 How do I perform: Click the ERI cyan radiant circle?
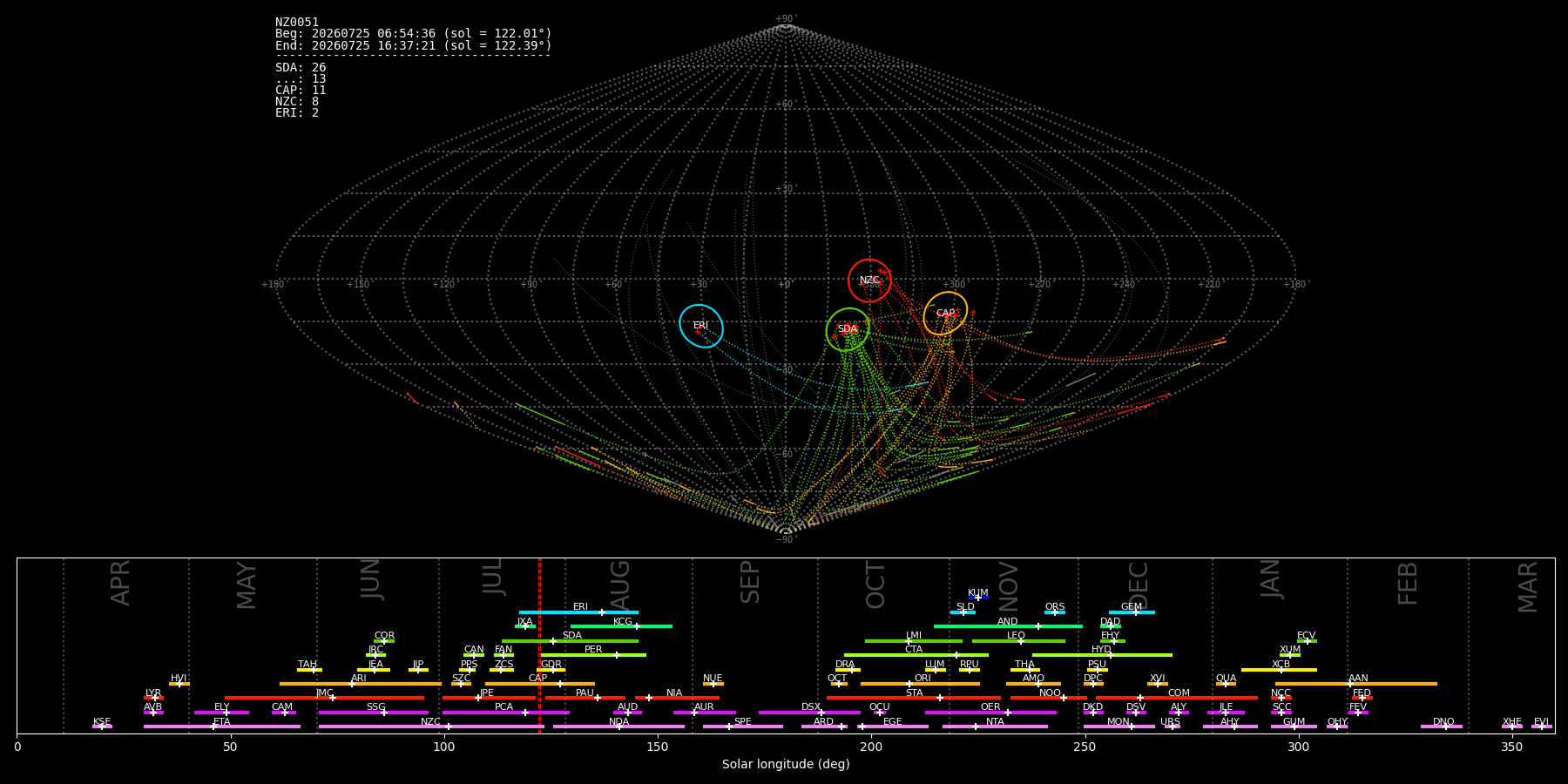click(701, 326)
